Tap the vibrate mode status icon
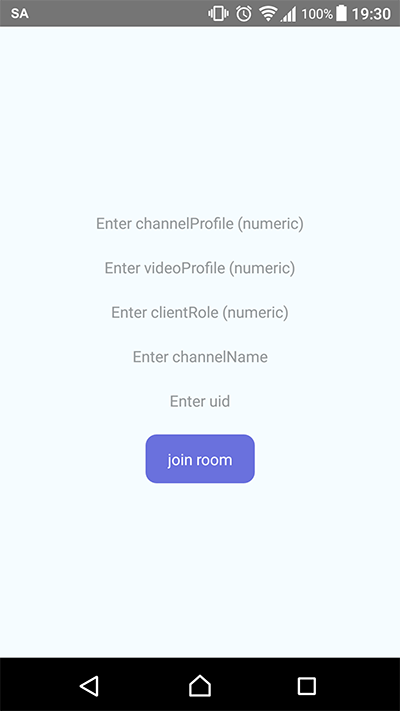The image size is (400, 711). [x=219, y=14]
